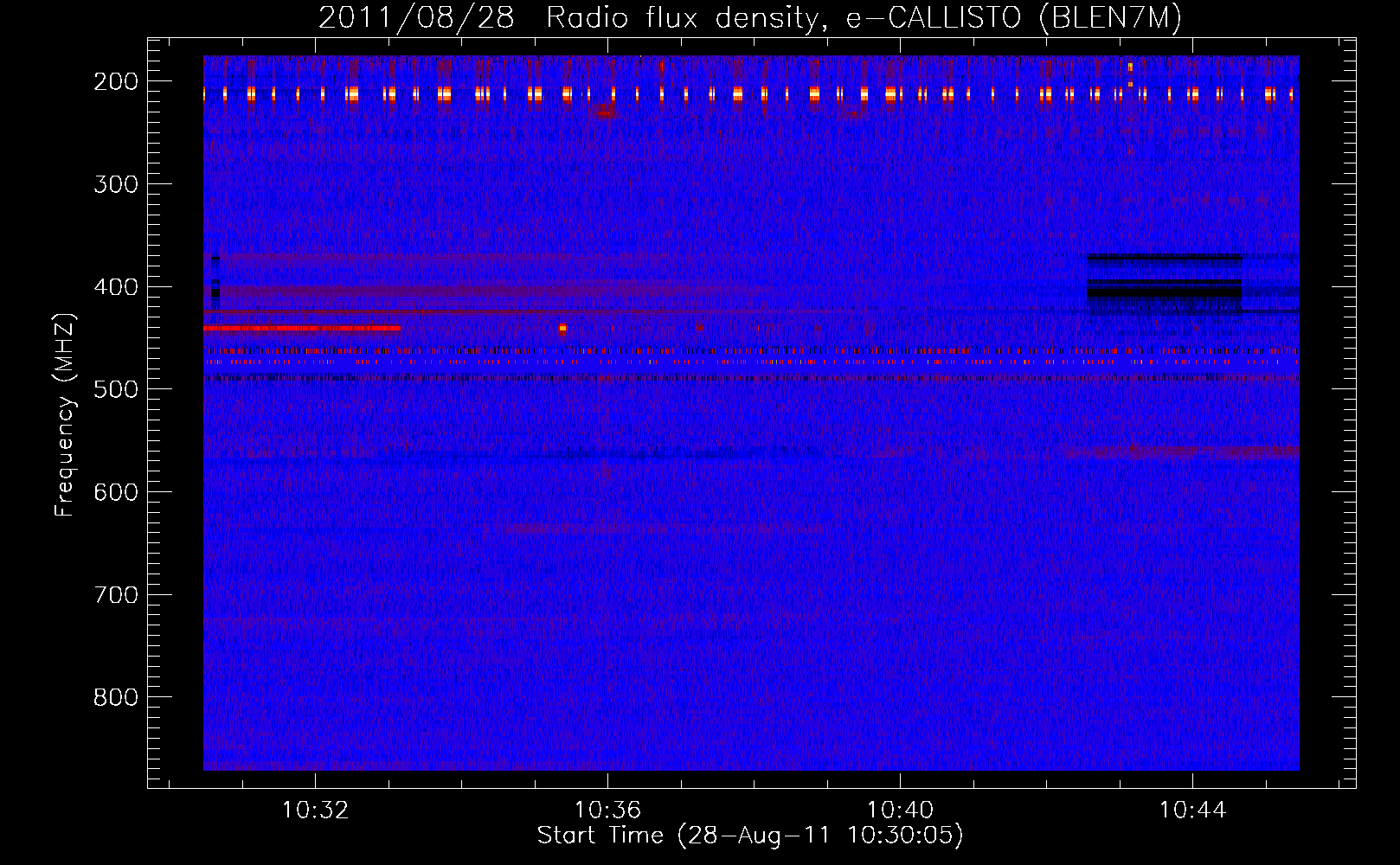Click the 10:32 time tick label
The width and height of the screenshot is (1400, 865).
pos(316,811)
